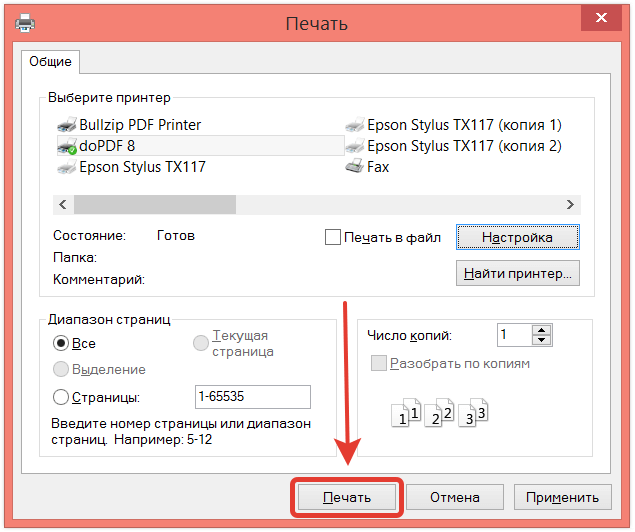Click the Fax printer name text
The width and height of the screenshot is (635, 532).
[x=378, y=167]
